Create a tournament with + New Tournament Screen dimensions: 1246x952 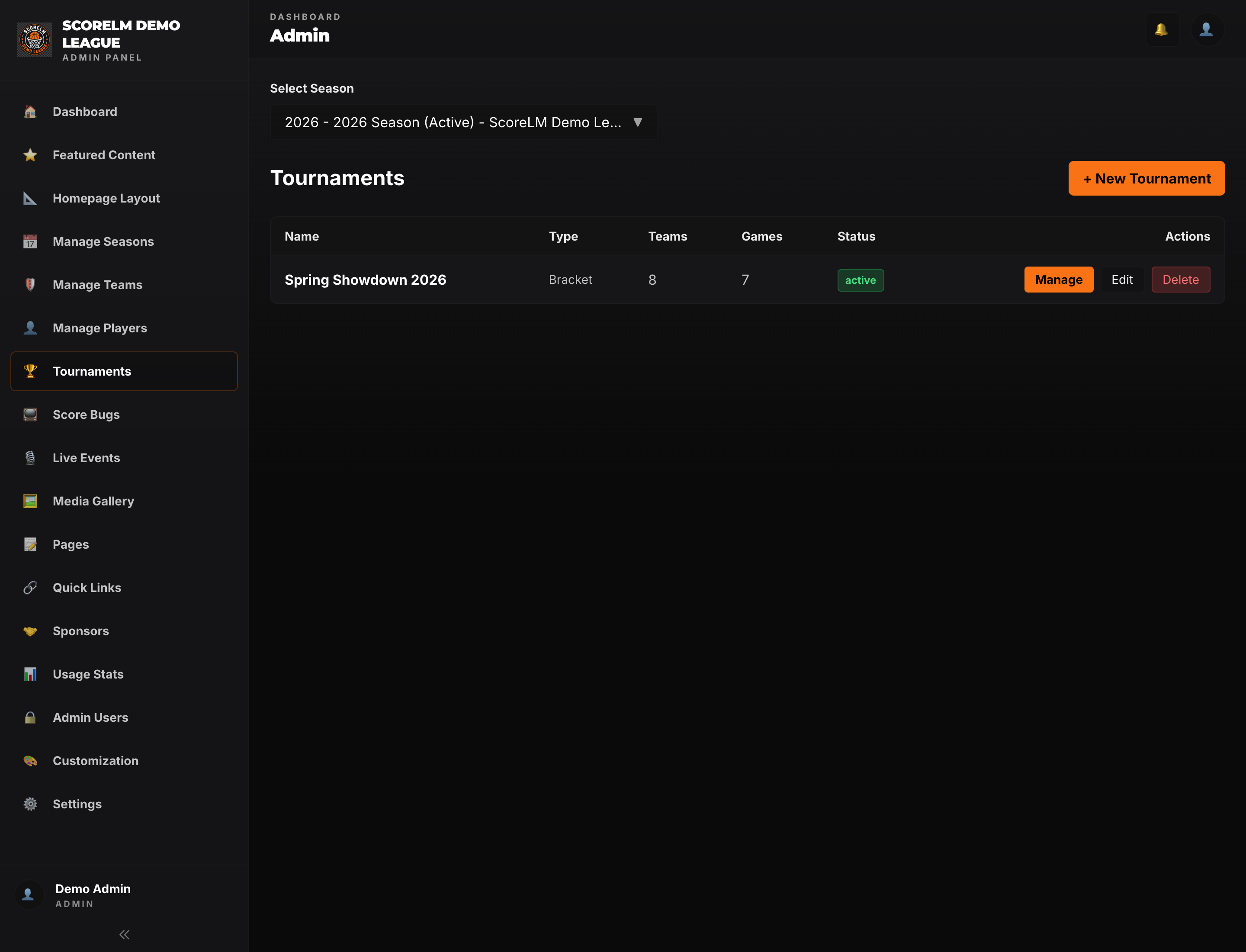click(1146, 178)
